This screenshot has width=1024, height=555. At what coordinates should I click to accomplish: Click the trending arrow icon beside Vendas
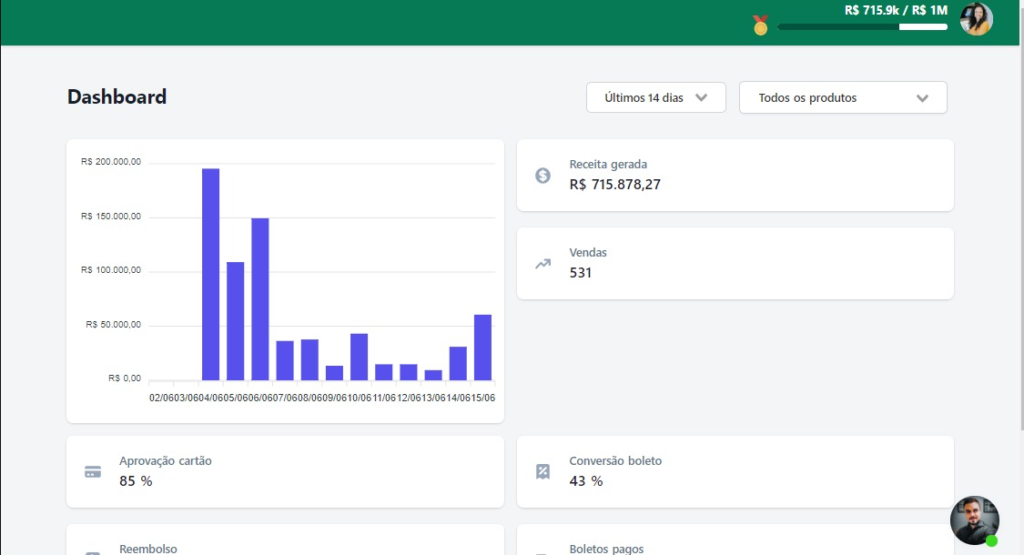pos(543,264)
